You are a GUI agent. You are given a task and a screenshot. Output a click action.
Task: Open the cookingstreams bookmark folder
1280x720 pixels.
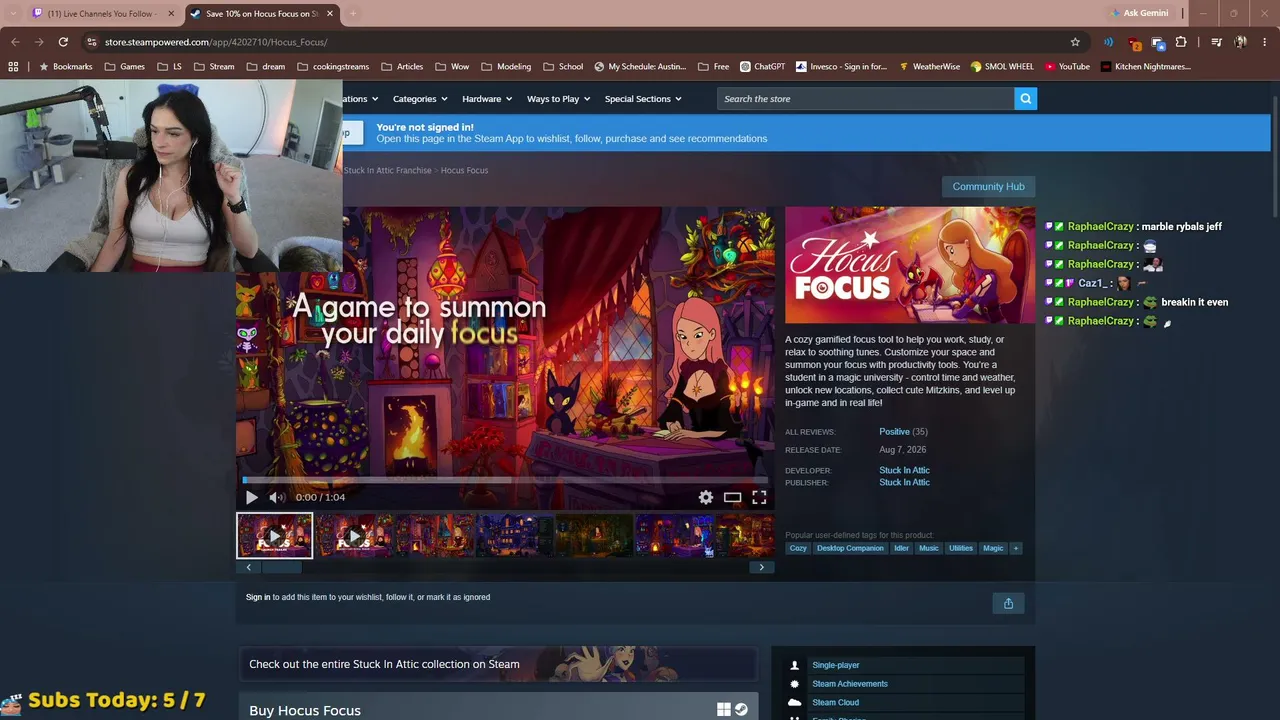[333, 67]
